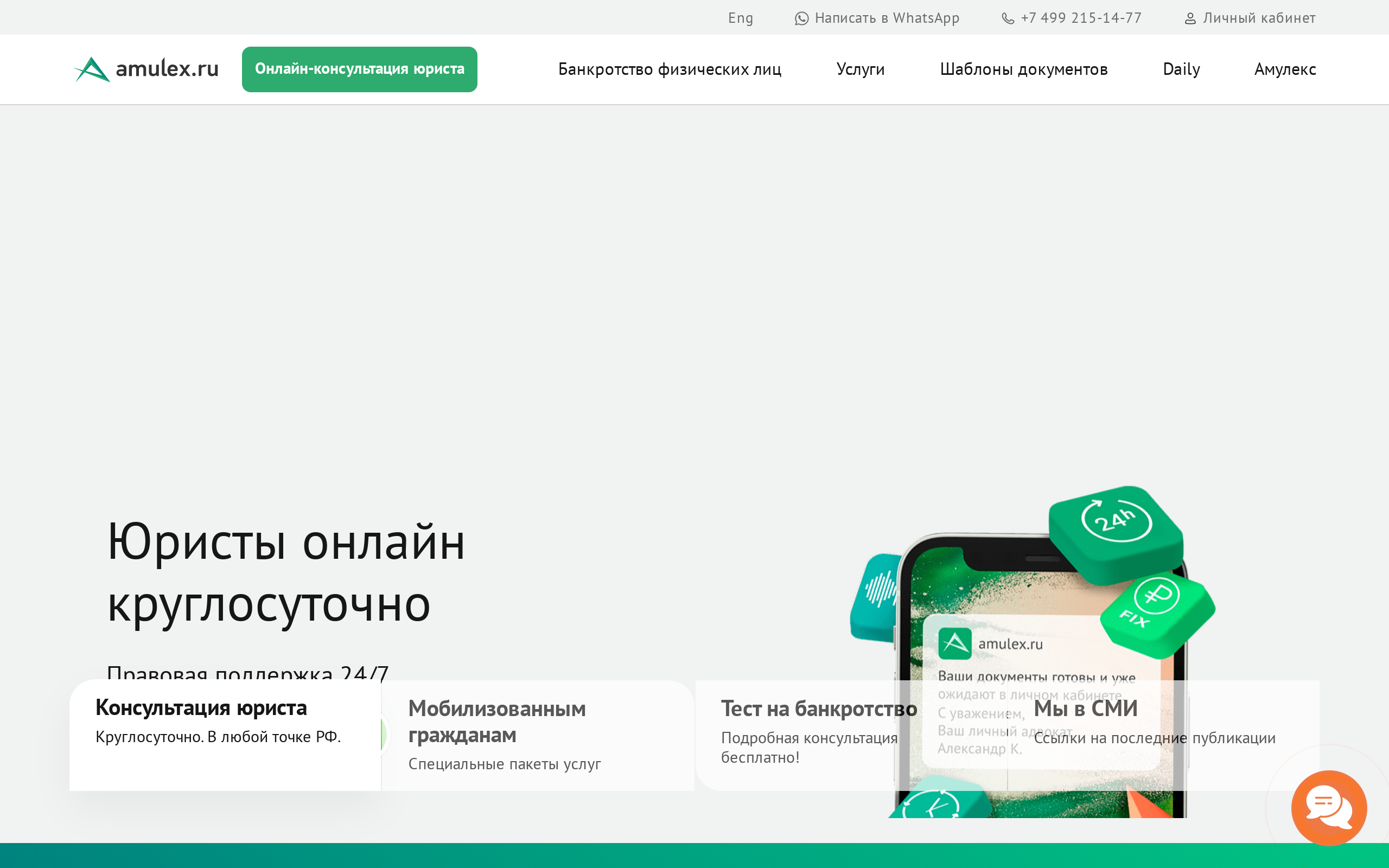Switch site language to Eng
The width and height of the screenshot is (1389, 868).
741,18
